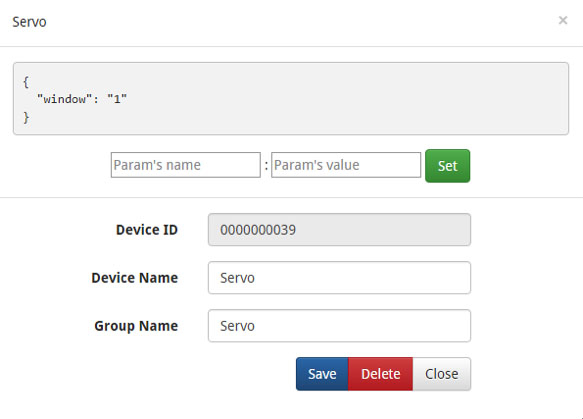Click the Close button beside Delete

tap(442, 374)
